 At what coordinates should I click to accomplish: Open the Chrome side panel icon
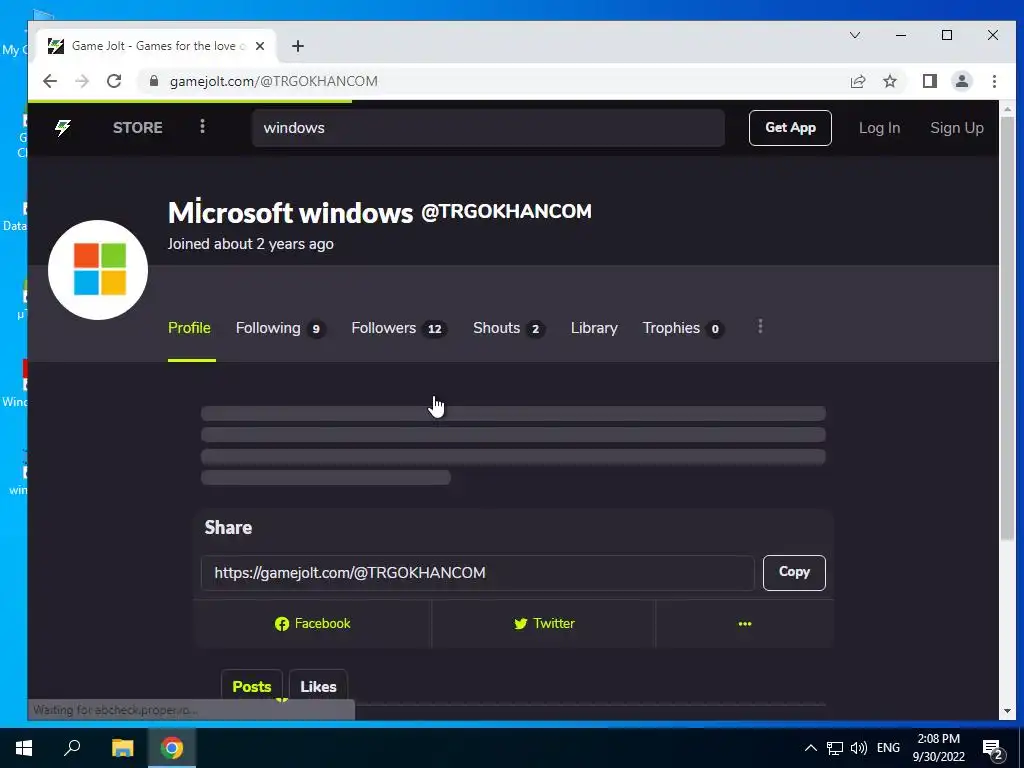pos(930,81)
